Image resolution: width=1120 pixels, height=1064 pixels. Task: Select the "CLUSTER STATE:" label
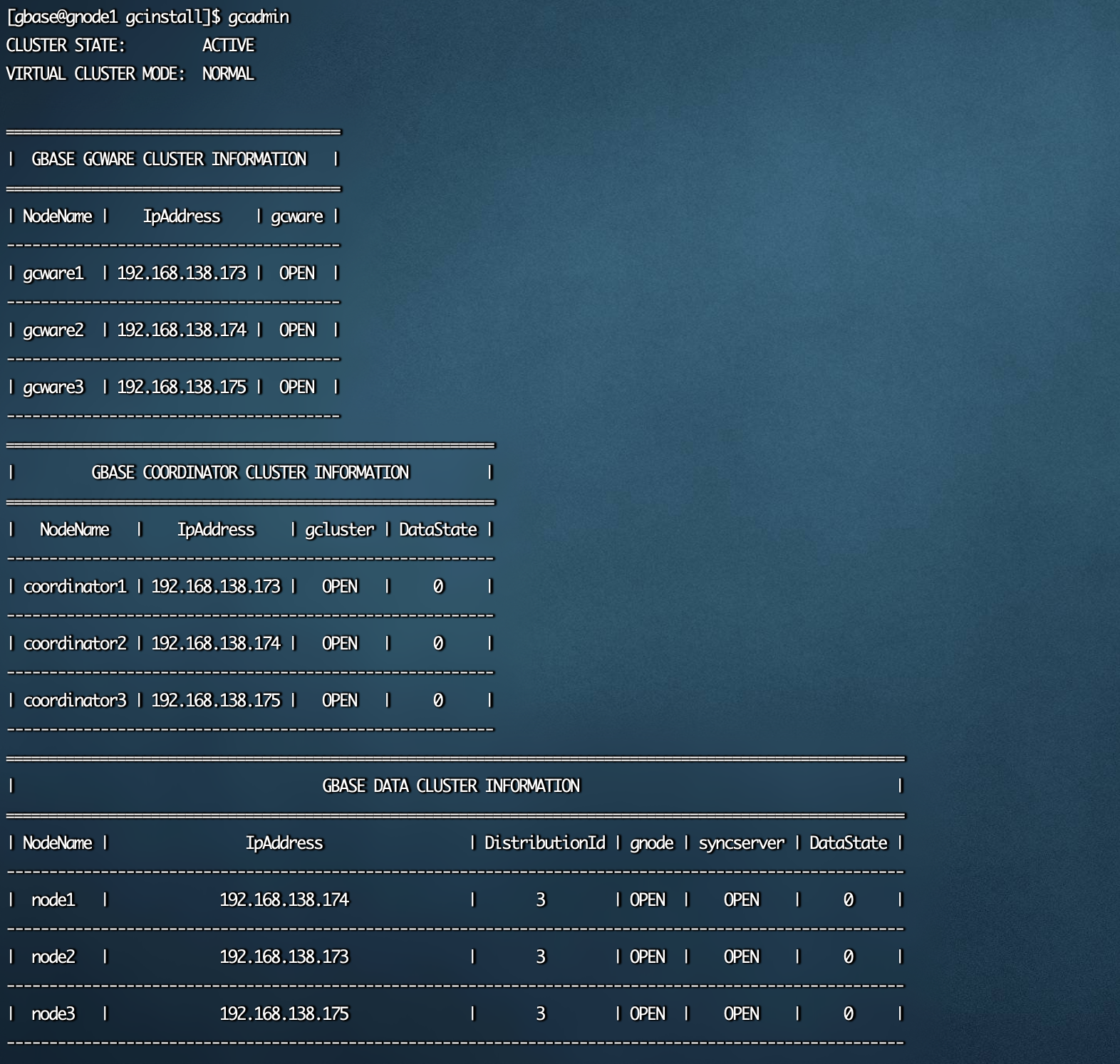(x=66, y=46)
